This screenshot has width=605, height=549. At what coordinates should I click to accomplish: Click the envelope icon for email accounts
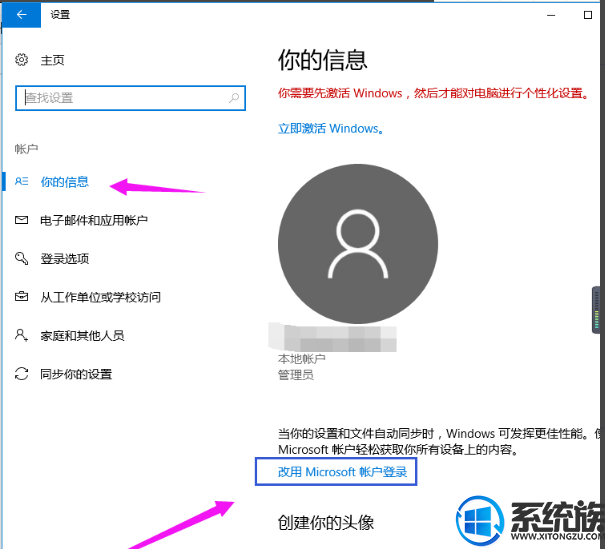[22, 220]
